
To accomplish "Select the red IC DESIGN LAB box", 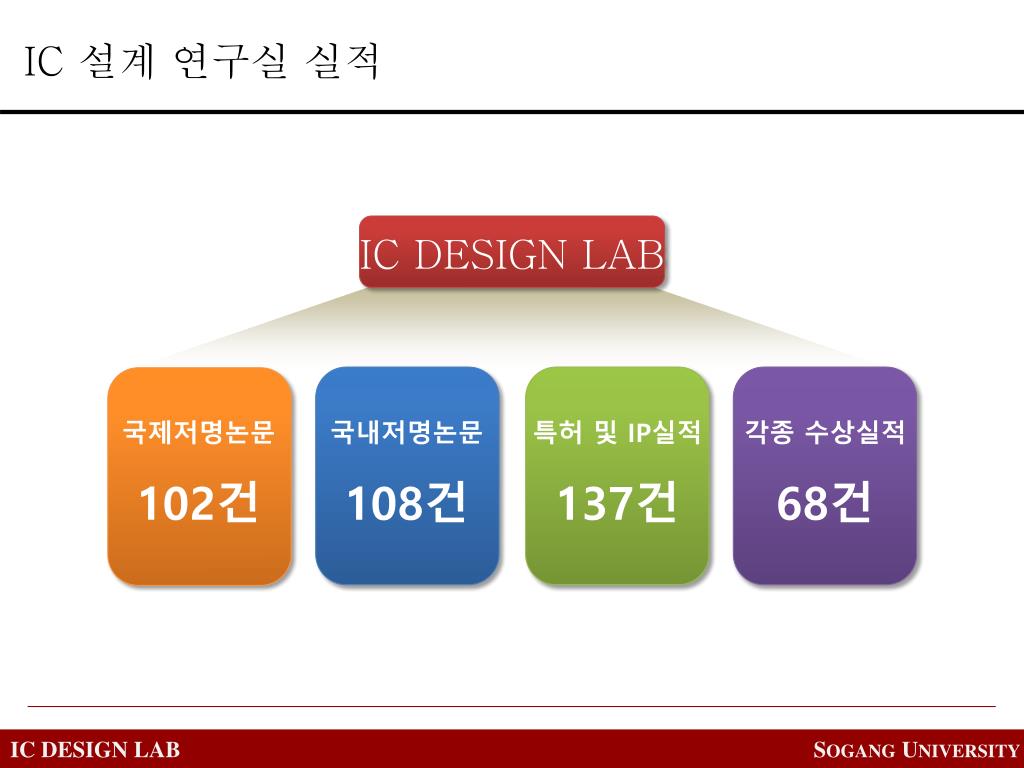I will pyautogui.click(x=512, y=252).
